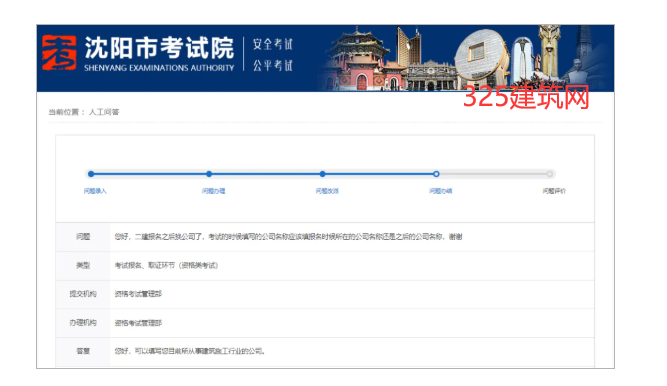Click the 资格考试管理部 value in 提交机构 row

pos(138,294)
